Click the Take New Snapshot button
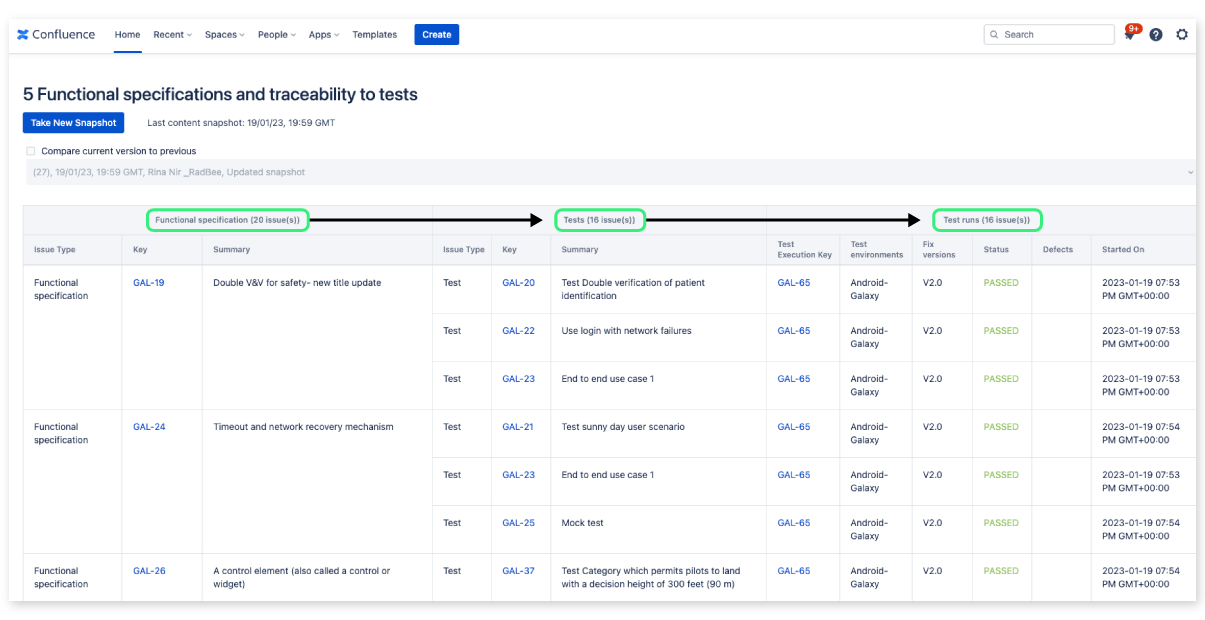This screenshot has height=620, width=1205. (73, 122)
